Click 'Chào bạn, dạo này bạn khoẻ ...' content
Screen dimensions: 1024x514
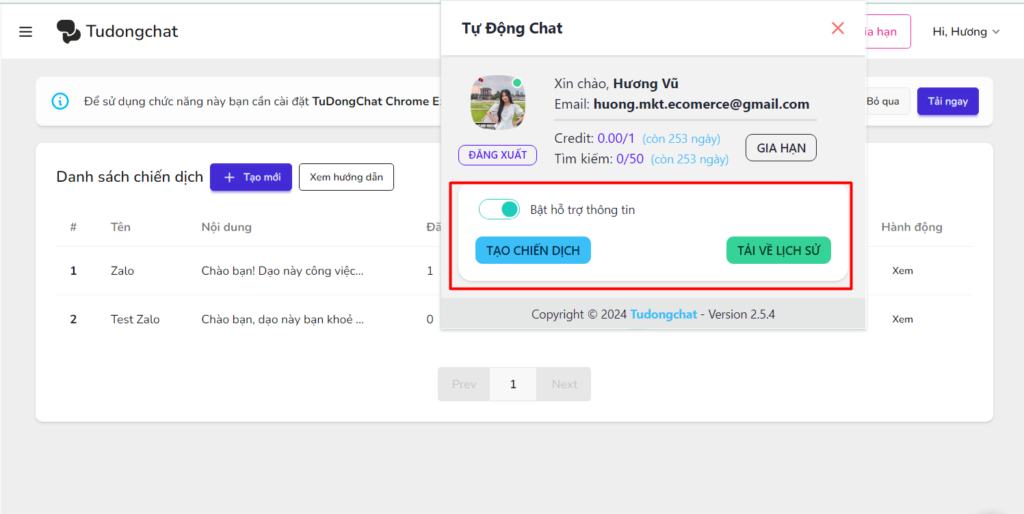(x=283, y=319)
